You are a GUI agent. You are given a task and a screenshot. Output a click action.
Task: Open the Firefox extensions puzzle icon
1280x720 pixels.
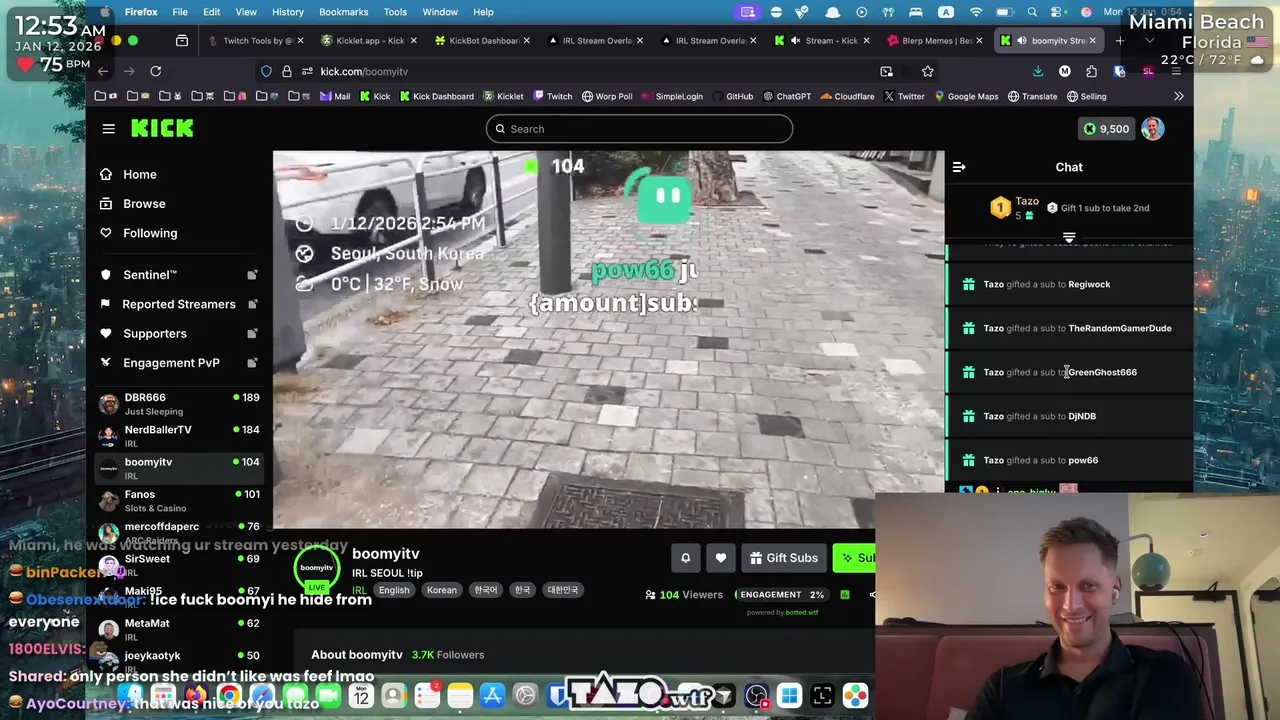click(x=1091, y=71)
